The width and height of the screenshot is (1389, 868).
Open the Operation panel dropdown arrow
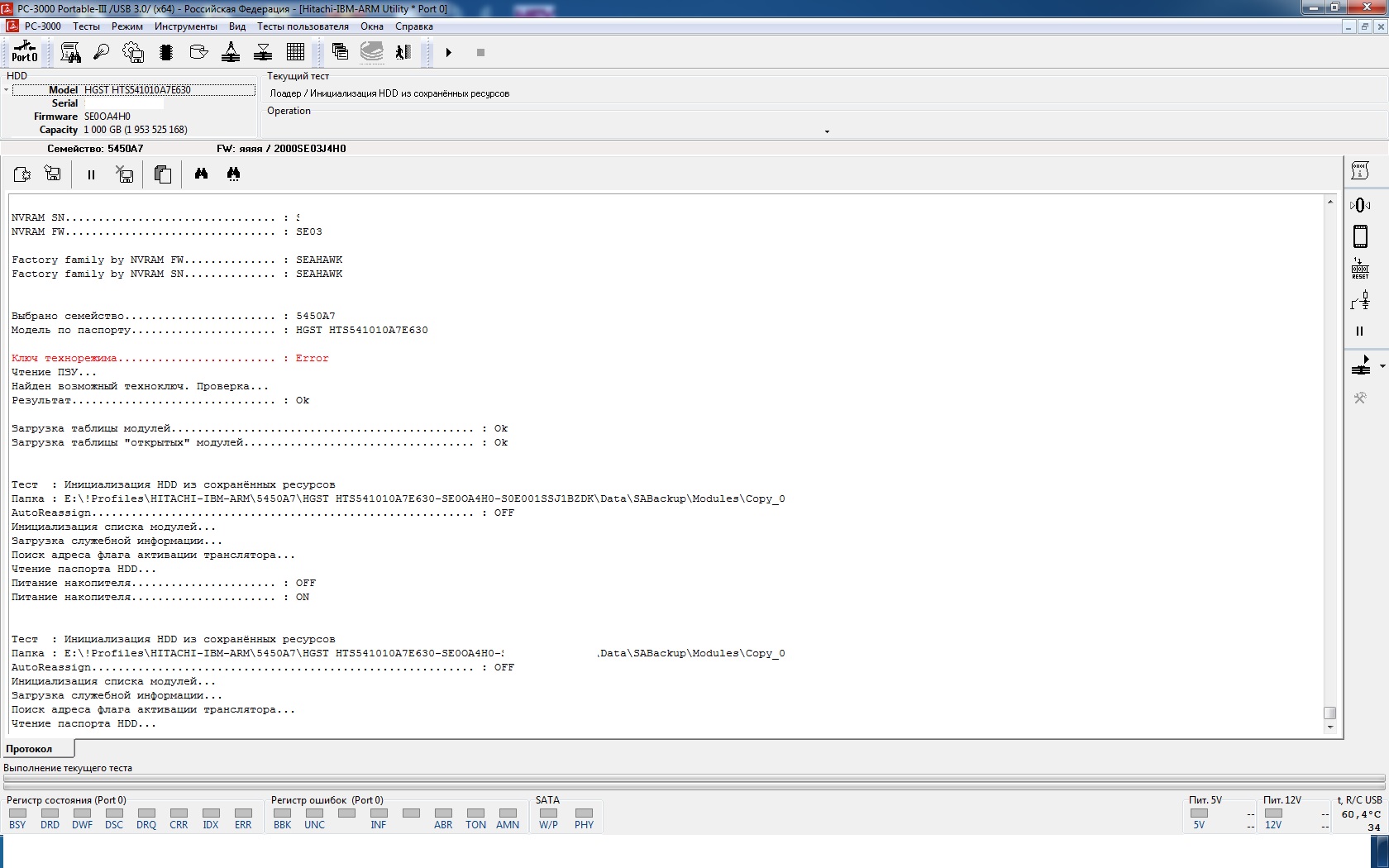(827, 131)
